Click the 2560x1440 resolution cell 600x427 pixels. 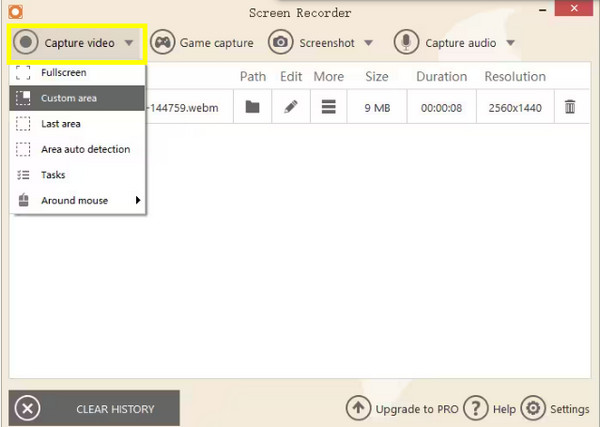click(515, 108)
